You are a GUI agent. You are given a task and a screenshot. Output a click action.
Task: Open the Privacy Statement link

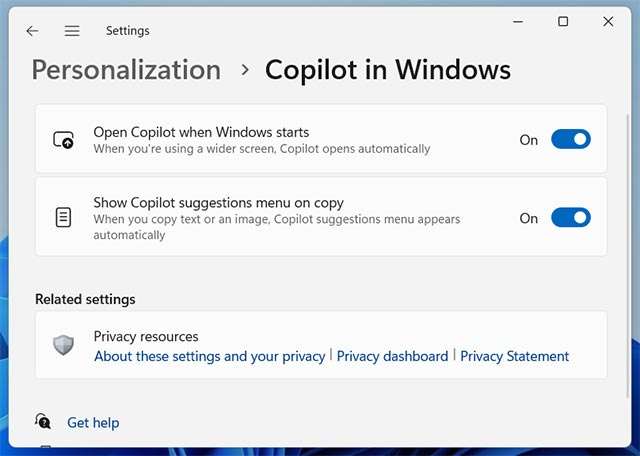(514, 356)
